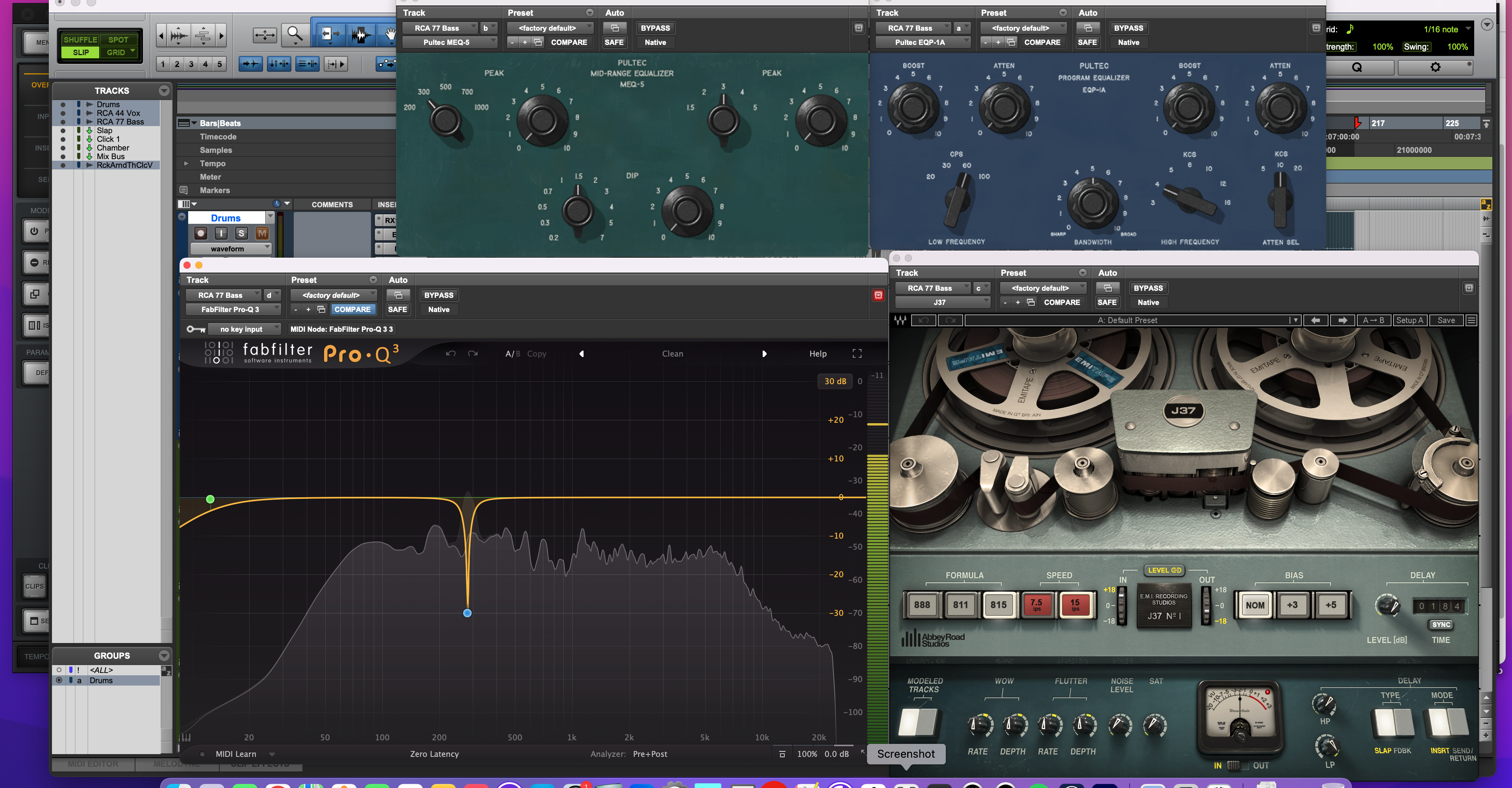Screen dimensions: 1512x788
Task: Expand the Tempo ruler
Action: pyautogui.click(x=186, y=163)
